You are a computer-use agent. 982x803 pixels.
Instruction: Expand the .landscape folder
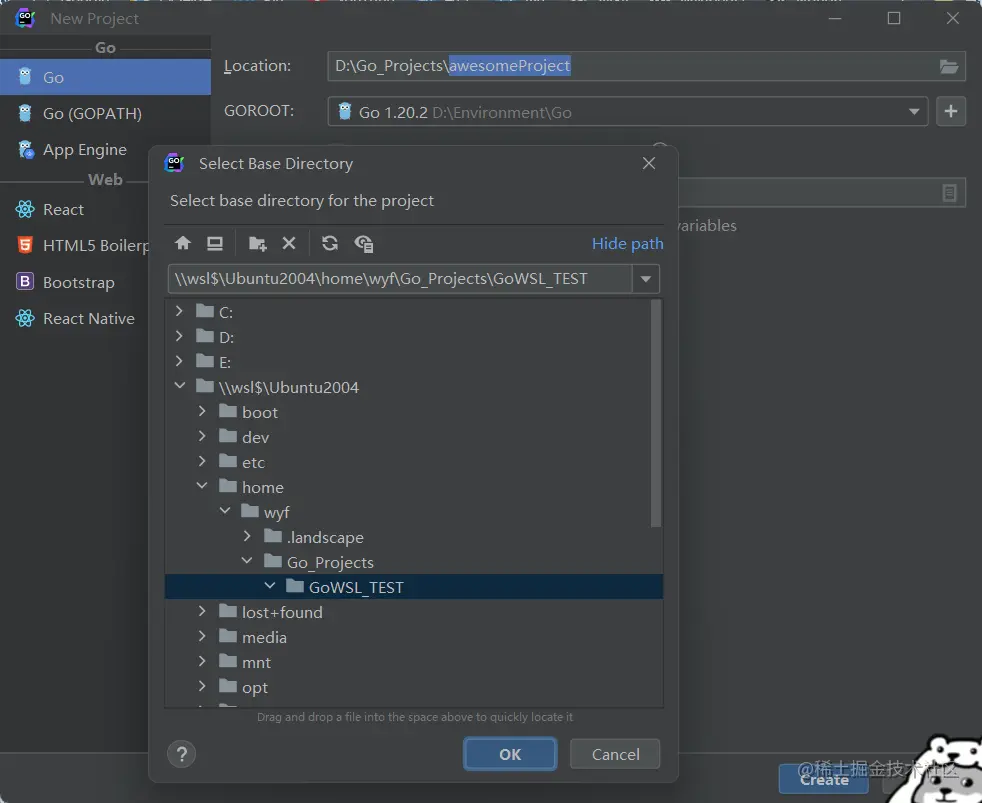coord(247,536)
